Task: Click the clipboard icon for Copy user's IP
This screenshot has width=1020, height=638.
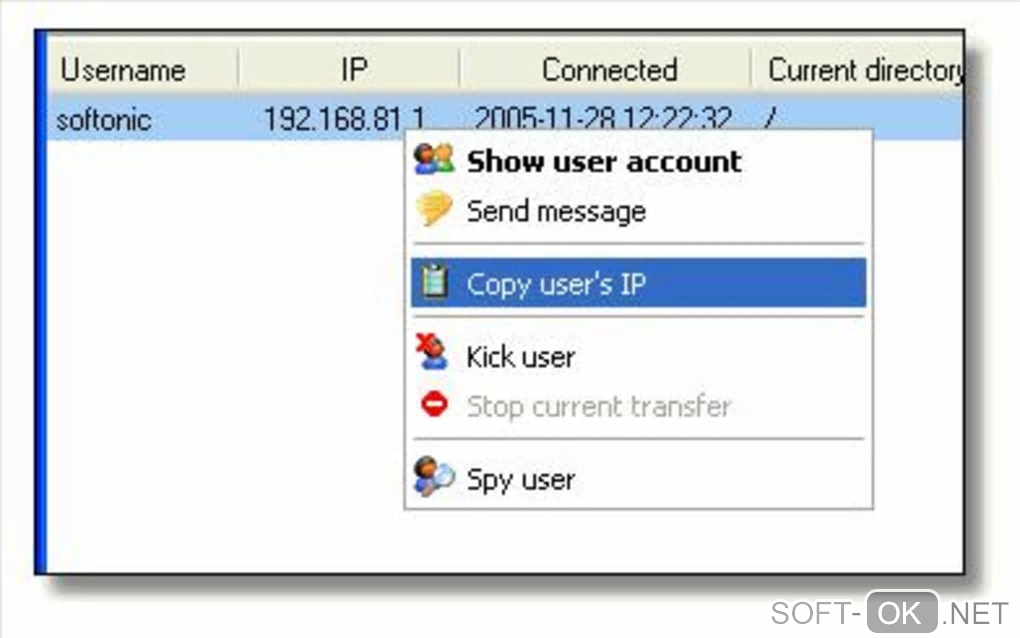Action: 434,282
